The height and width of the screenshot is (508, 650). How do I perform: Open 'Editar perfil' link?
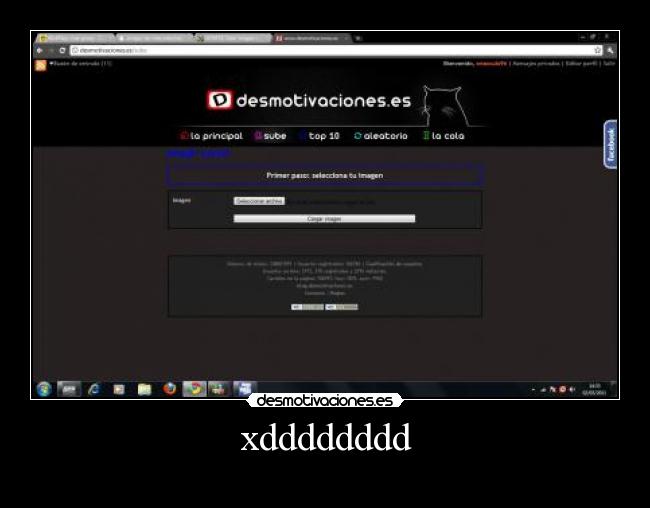point(582,63)
